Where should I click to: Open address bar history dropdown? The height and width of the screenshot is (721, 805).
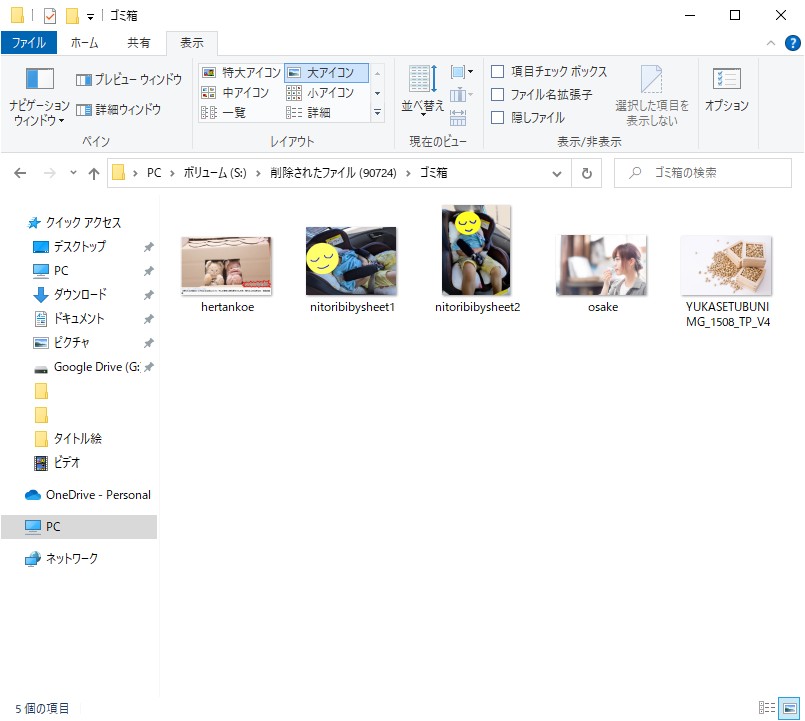click(x=558, y=173)
